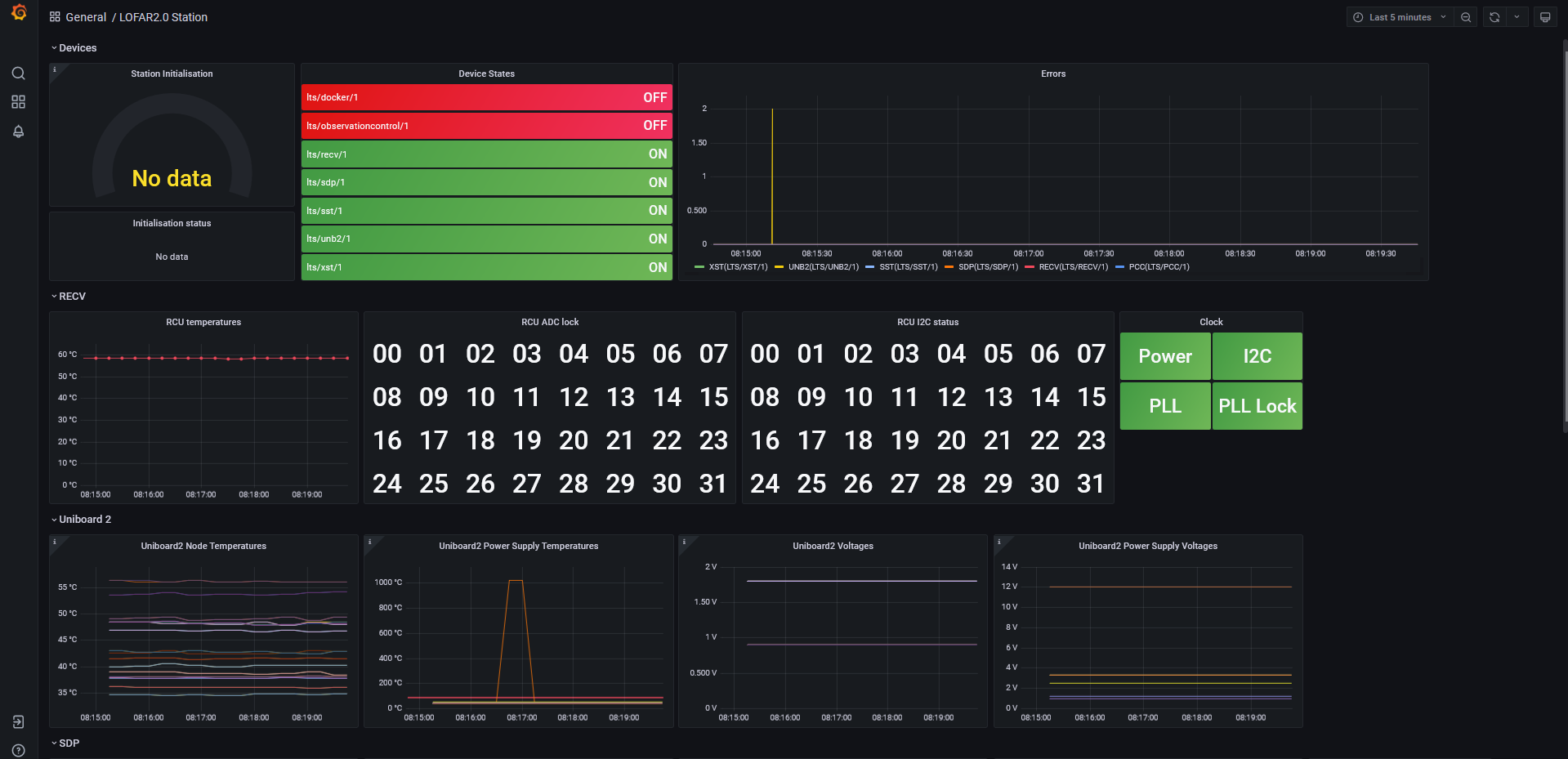Show info icon on Uniboard2 Power Supply Temperatures
Image resolution: width=1568 pixels, height=759 pixels.
pyautogui.click(x=369, y=542)
